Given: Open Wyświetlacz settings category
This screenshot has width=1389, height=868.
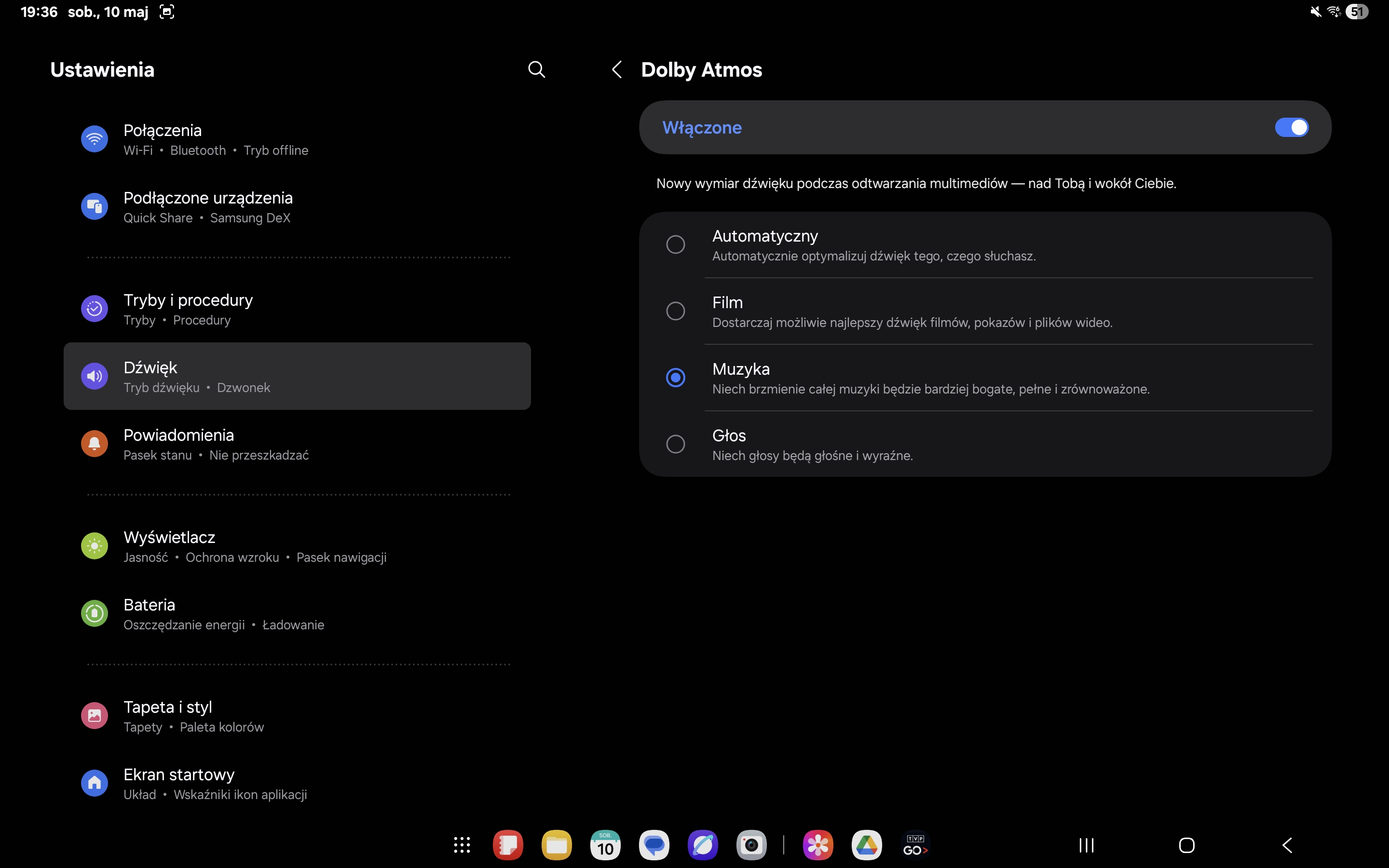Looking at the screenshot, I should 297,546.
